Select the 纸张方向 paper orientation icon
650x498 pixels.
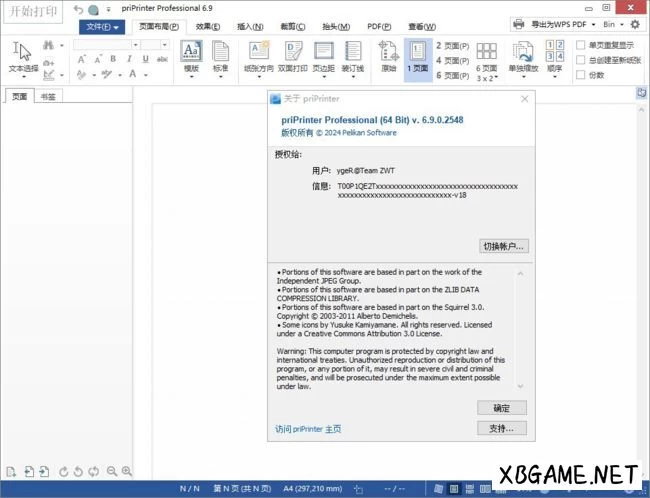click(x=259, y=55)
